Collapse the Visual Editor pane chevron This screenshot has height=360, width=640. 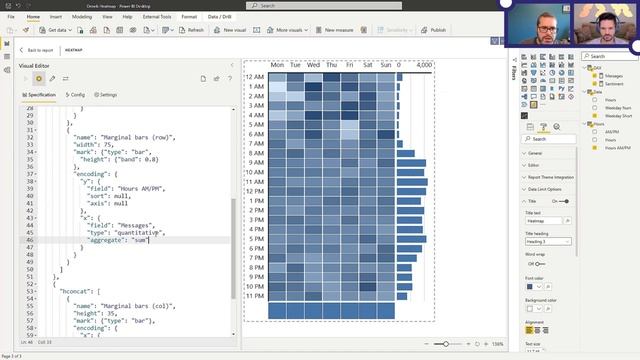(x=232, y=65)
